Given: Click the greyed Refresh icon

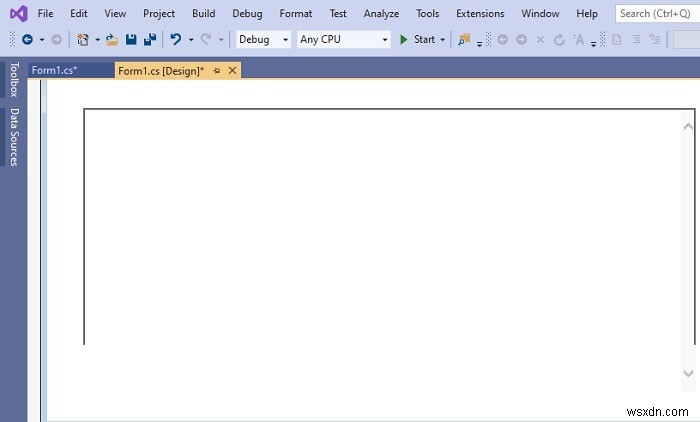Looking at the screenshot, I should (x=559, y=40).
